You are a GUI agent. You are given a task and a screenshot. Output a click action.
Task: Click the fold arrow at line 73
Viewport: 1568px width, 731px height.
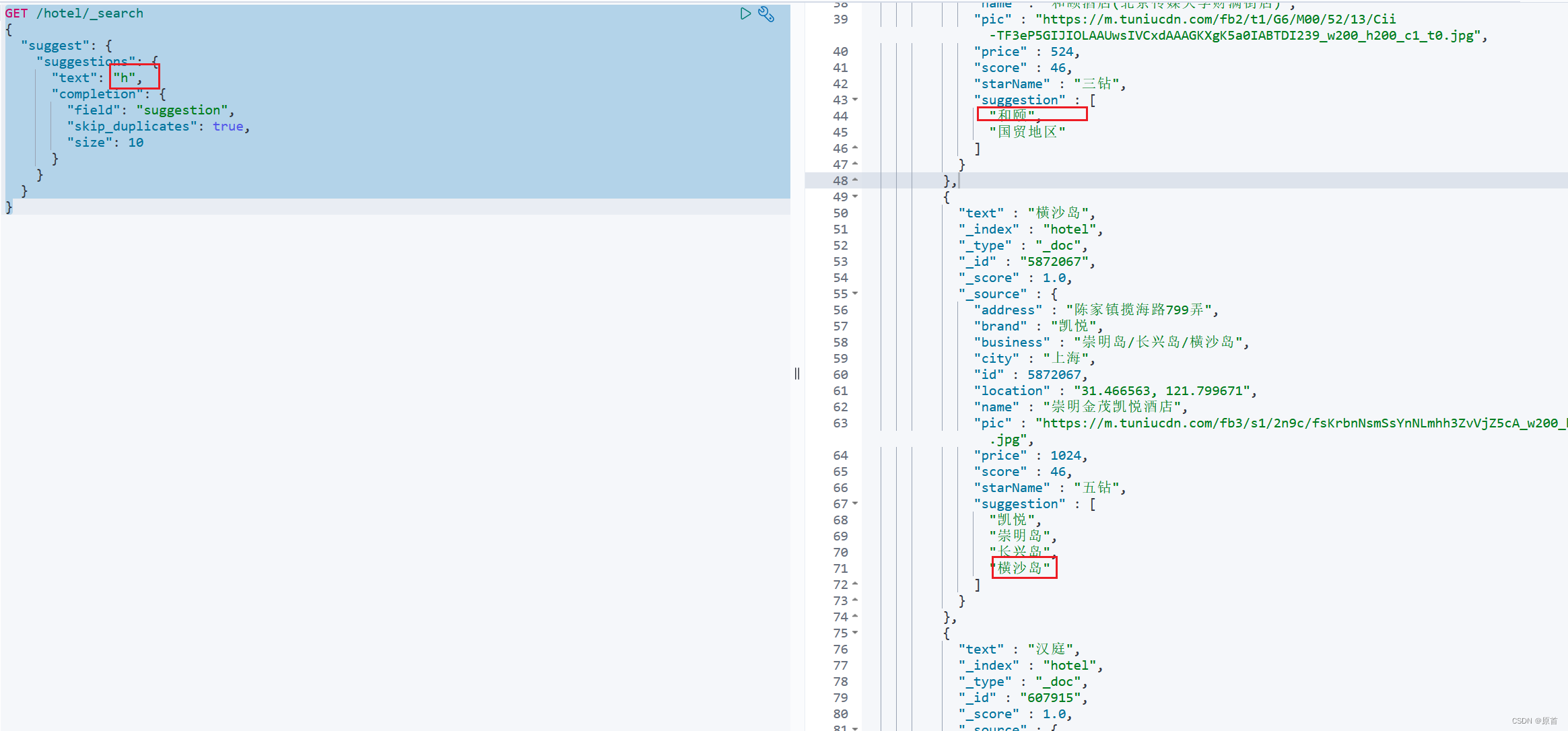[855, 600]
